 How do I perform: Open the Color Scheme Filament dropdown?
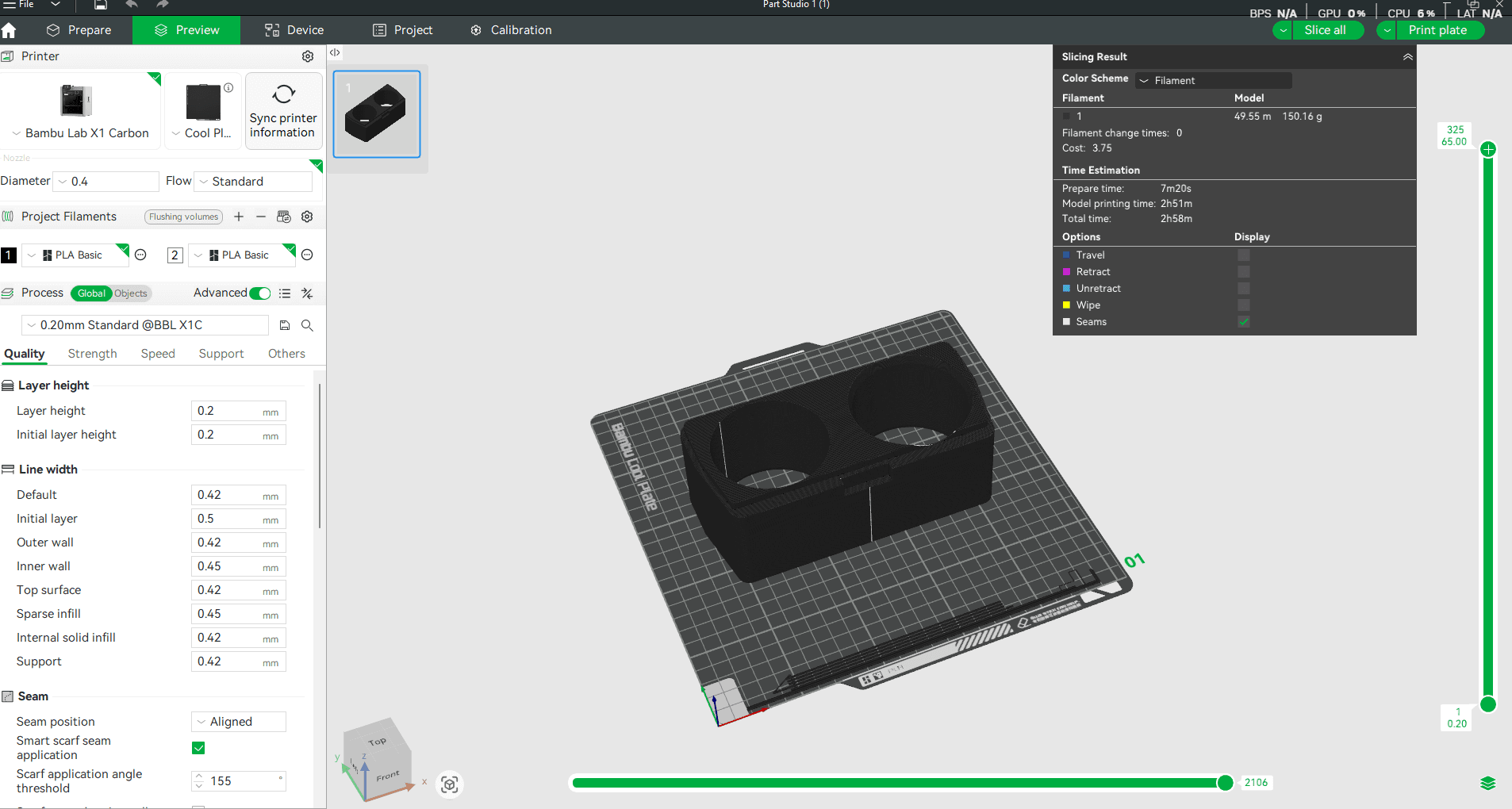[1214, 80]
